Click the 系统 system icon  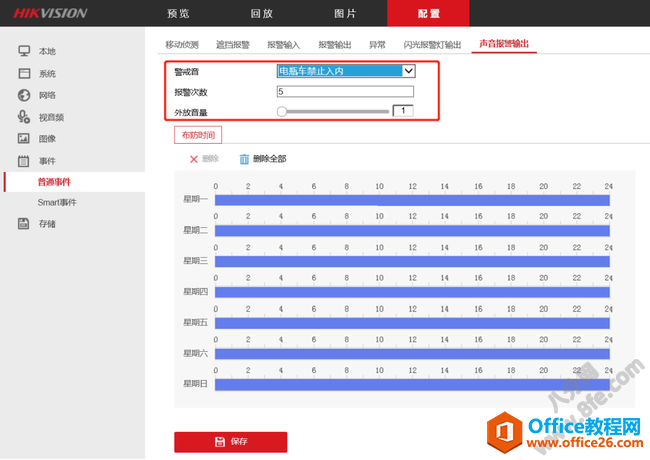[24, 73]
